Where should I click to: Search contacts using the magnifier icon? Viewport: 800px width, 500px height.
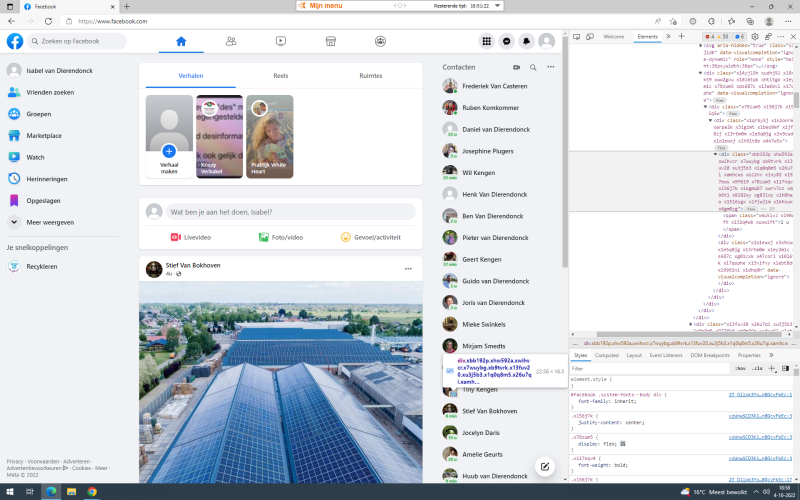533,67
